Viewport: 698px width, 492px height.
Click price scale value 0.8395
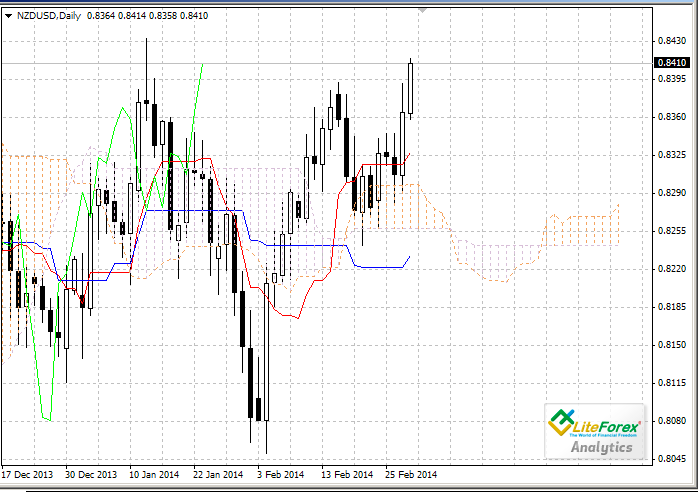pyautogui.click(x=672, y=79)
